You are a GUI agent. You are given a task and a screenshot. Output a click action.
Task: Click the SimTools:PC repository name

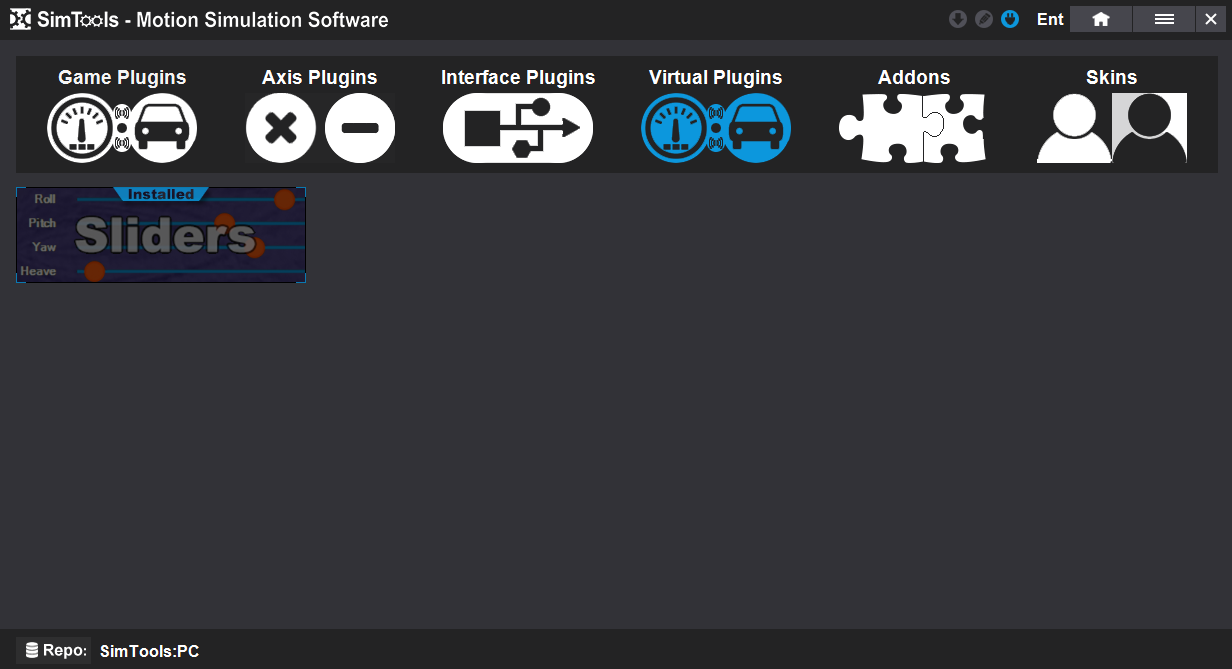point(150,652)
